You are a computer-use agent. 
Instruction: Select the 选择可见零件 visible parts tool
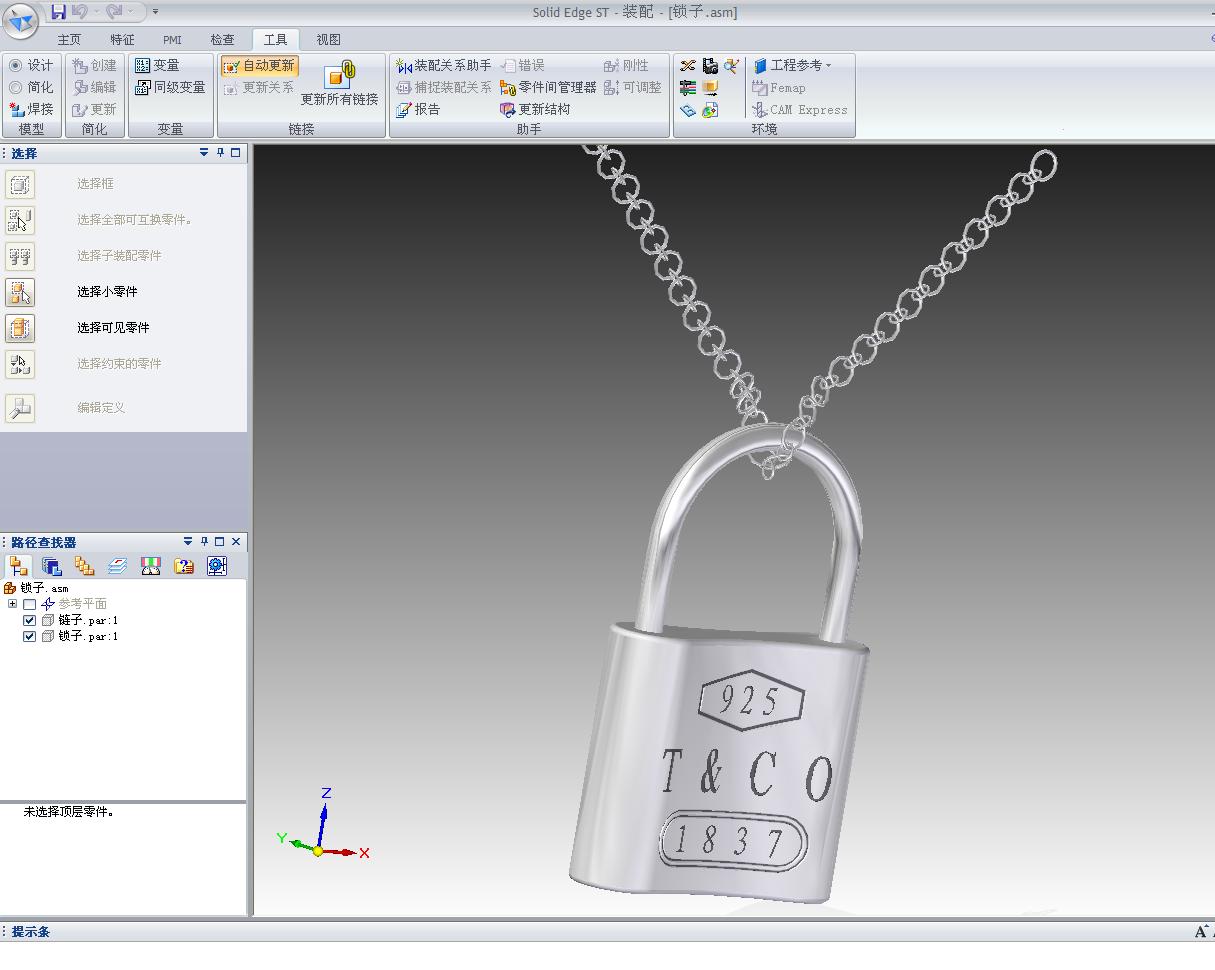(20, 328)
